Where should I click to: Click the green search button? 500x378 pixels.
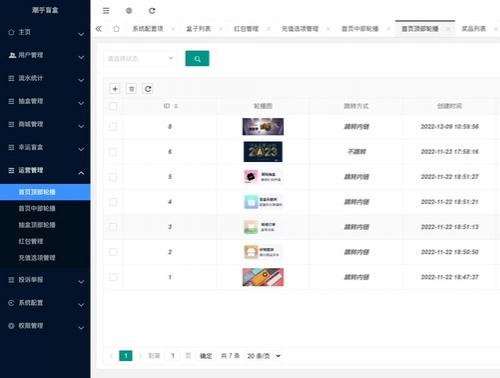(x=197, y=59)
